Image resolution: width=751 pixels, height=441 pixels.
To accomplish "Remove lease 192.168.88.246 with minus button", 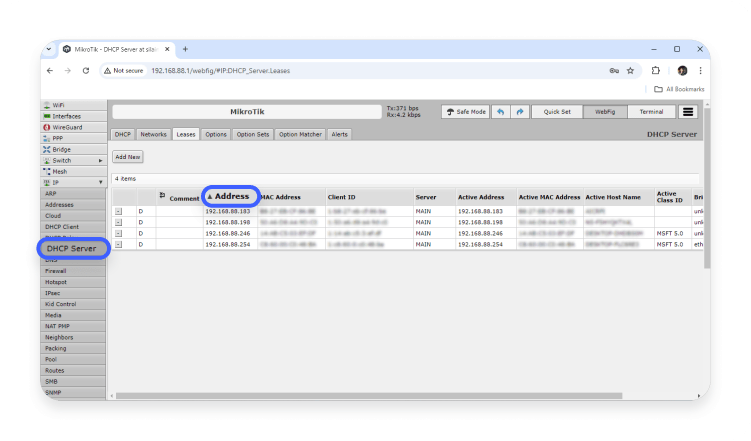I will click(x=118, y=233).
